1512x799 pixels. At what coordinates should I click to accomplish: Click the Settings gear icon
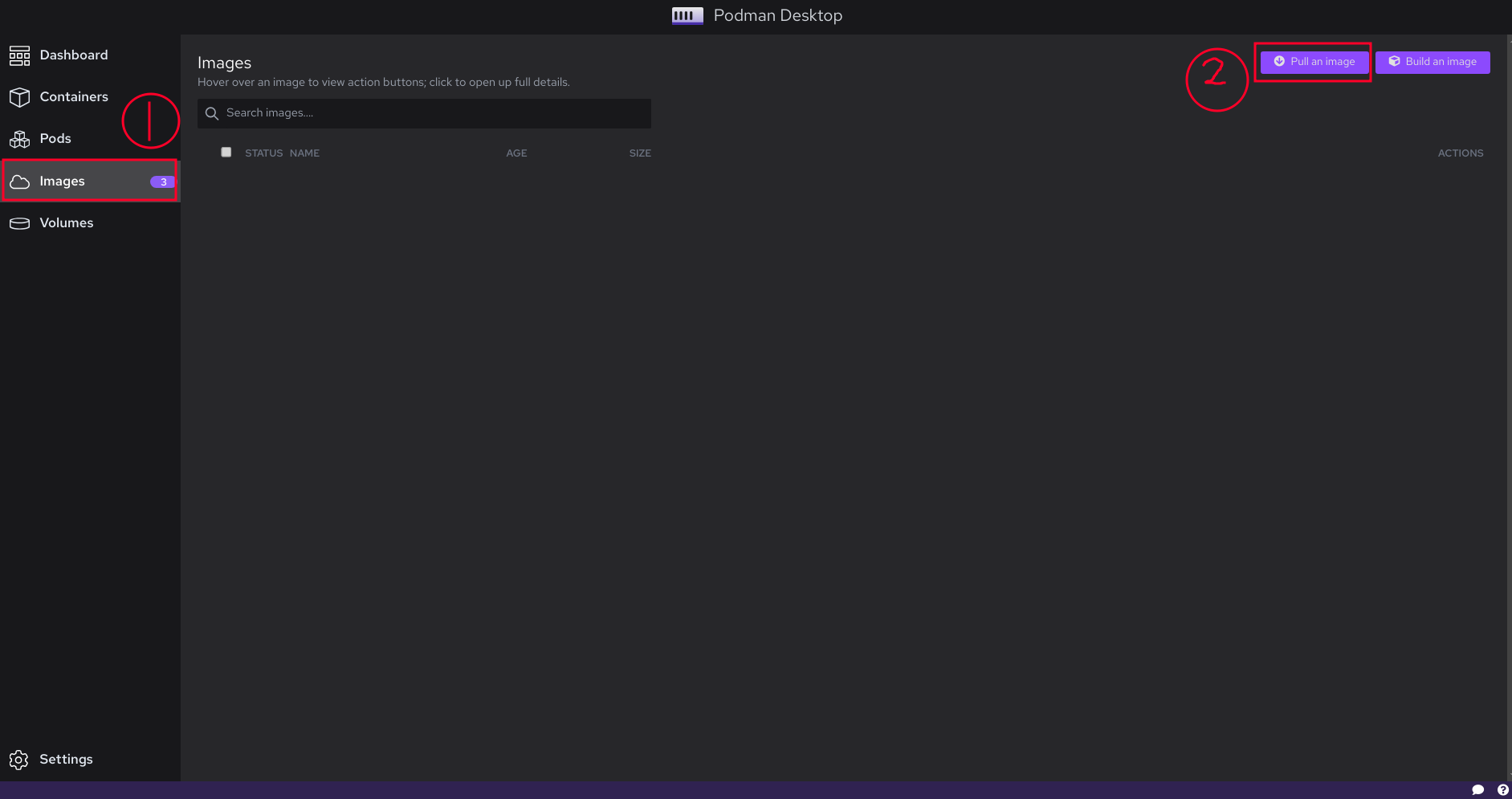pyautogui.click(x=19, y=760)
